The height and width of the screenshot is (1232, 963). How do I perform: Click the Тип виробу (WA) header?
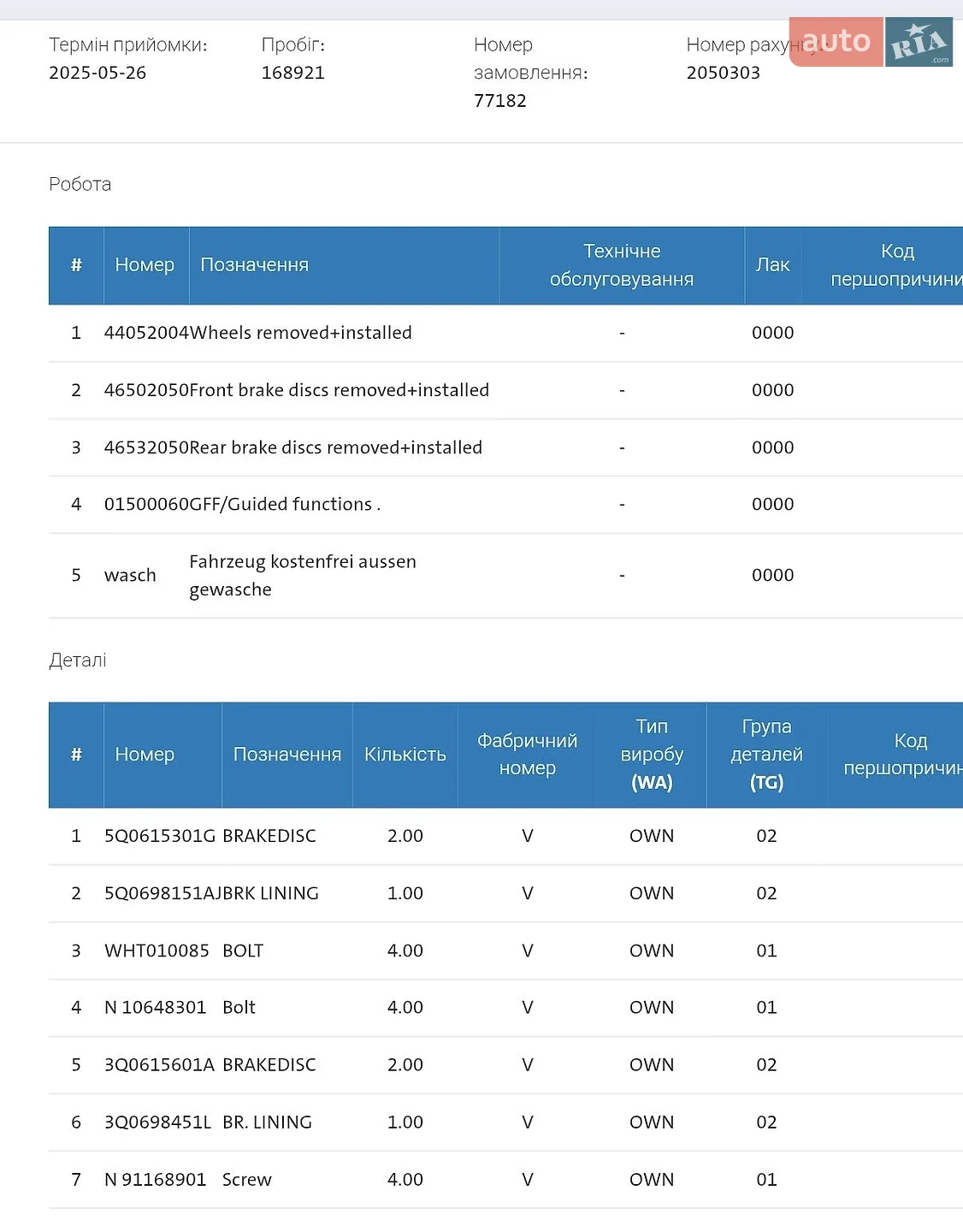pyautogui.click(x=652, y=755)
